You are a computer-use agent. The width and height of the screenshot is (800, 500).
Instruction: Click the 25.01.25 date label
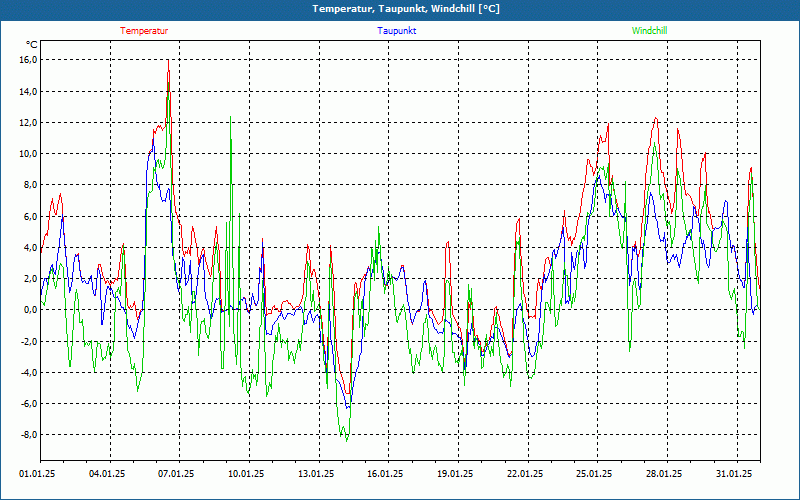point(594,474)
